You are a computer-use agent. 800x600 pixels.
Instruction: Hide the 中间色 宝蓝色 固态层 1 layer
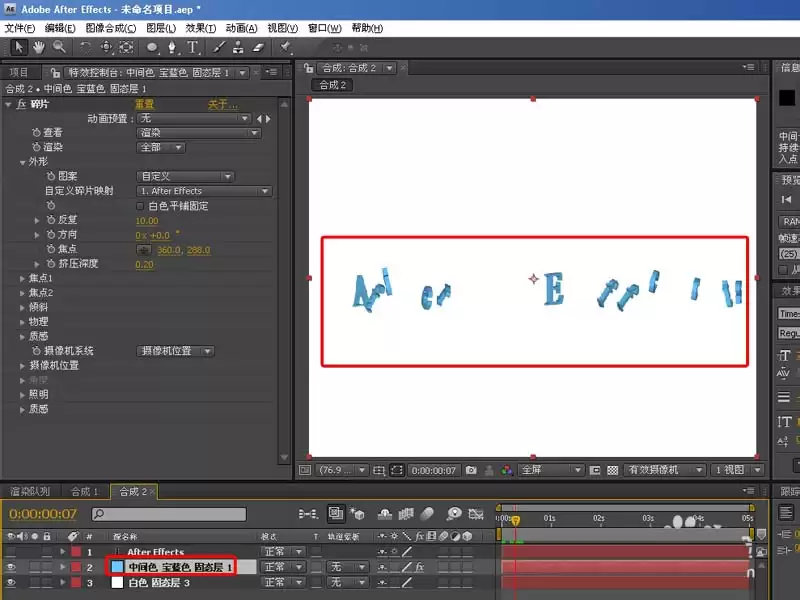pyautogui.click(x=11, y=567)
